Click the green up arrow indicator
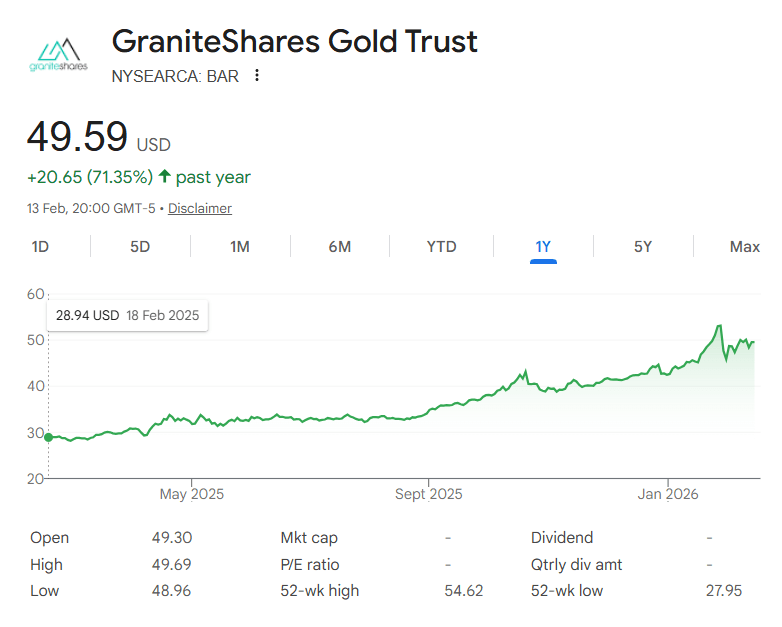This screenshot has width=782, height=627. pyautogui.click(x=164, y=177)
